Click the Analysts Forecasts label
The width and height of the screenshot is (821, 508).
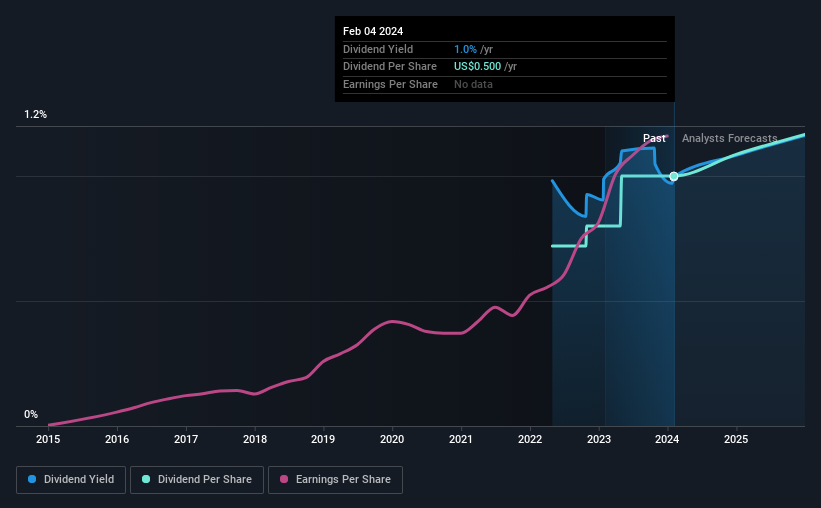(x=729, y=138)
